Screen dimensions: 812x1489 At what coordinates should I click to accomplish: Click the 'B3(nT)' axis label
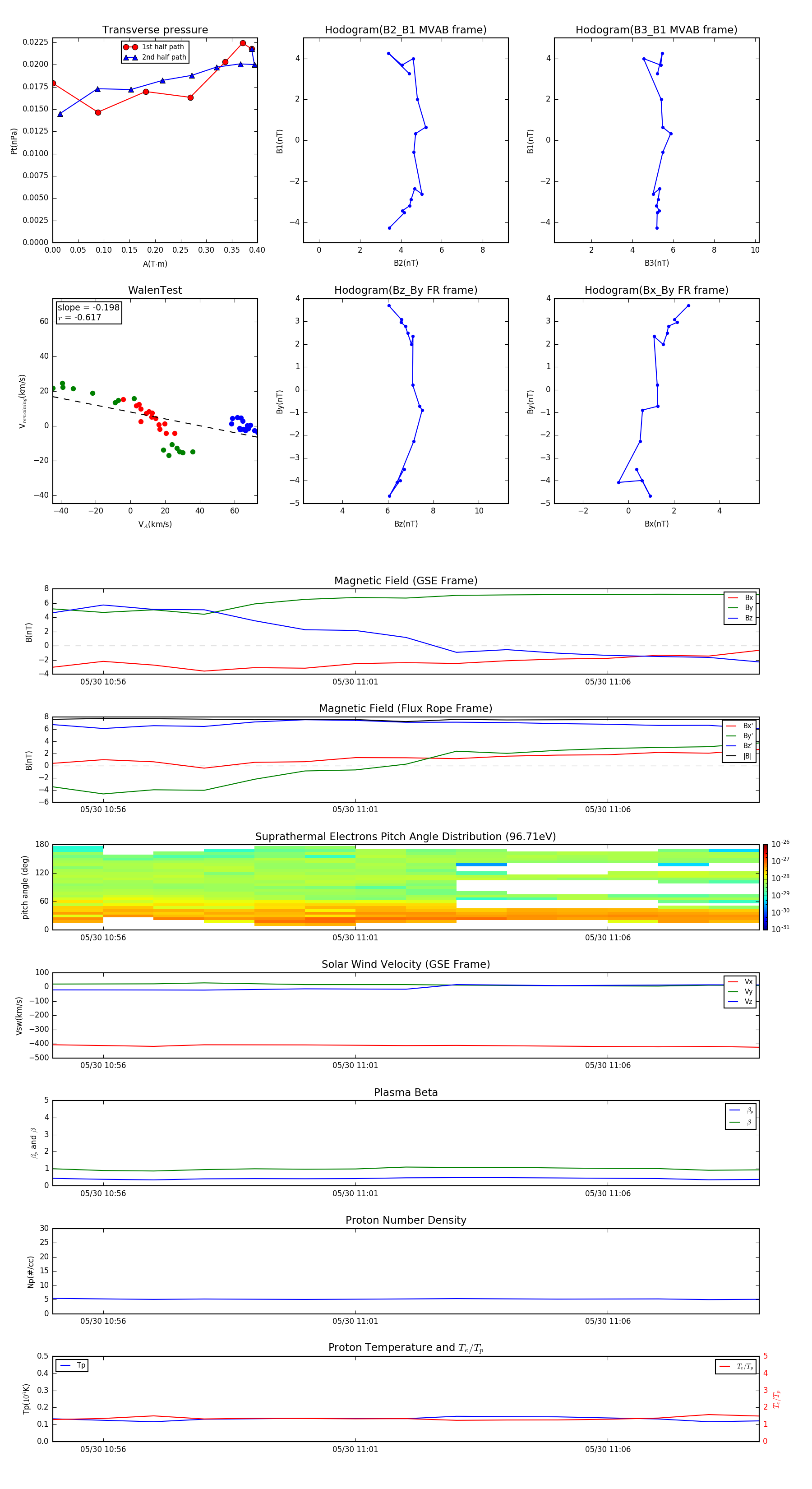656,263
